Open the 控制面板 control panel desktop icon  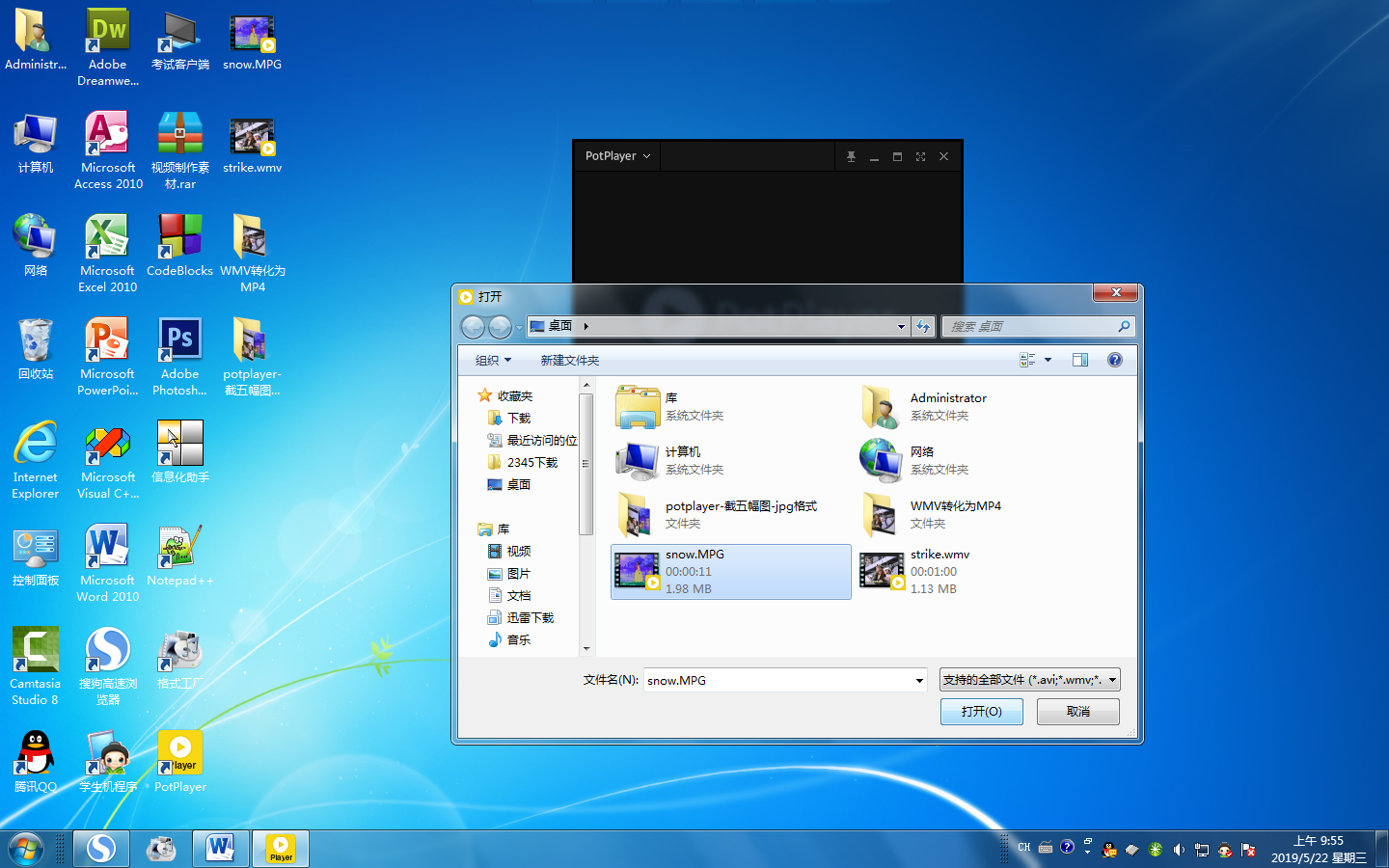point(36,556)
